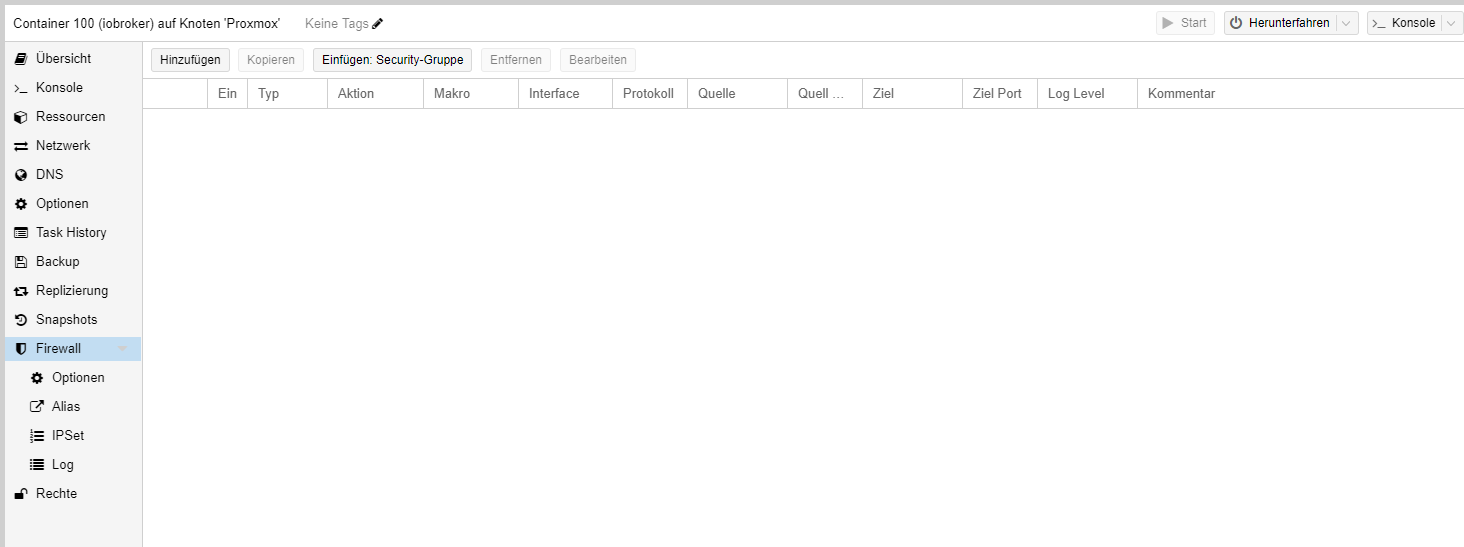Click the Rechte unlock icon
The height and width of the screenshot is (547, 1464).
tap(20, 494)
